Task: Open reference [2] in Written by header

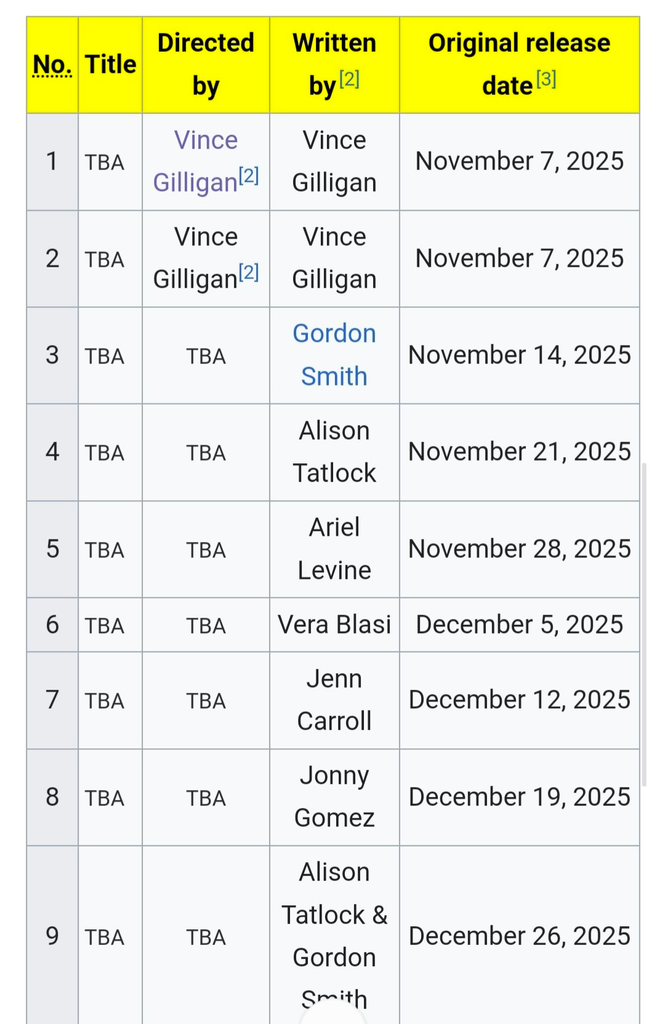Action: (x=349, y=80)
